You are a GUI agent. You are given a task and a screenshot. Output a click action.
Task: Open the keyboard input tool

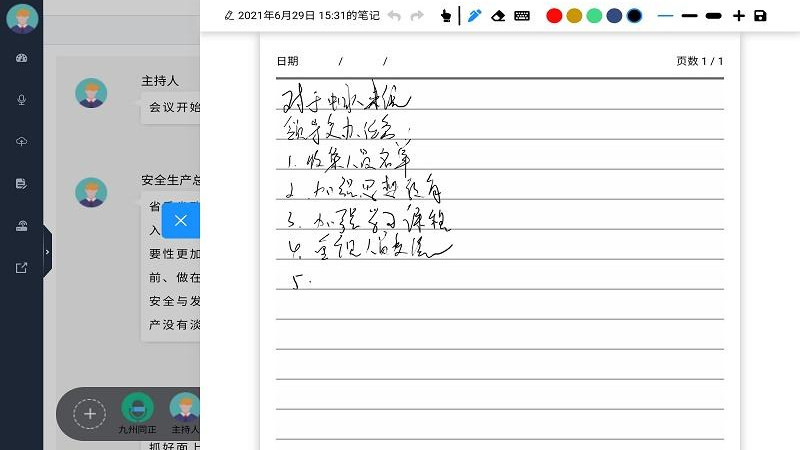522,16
